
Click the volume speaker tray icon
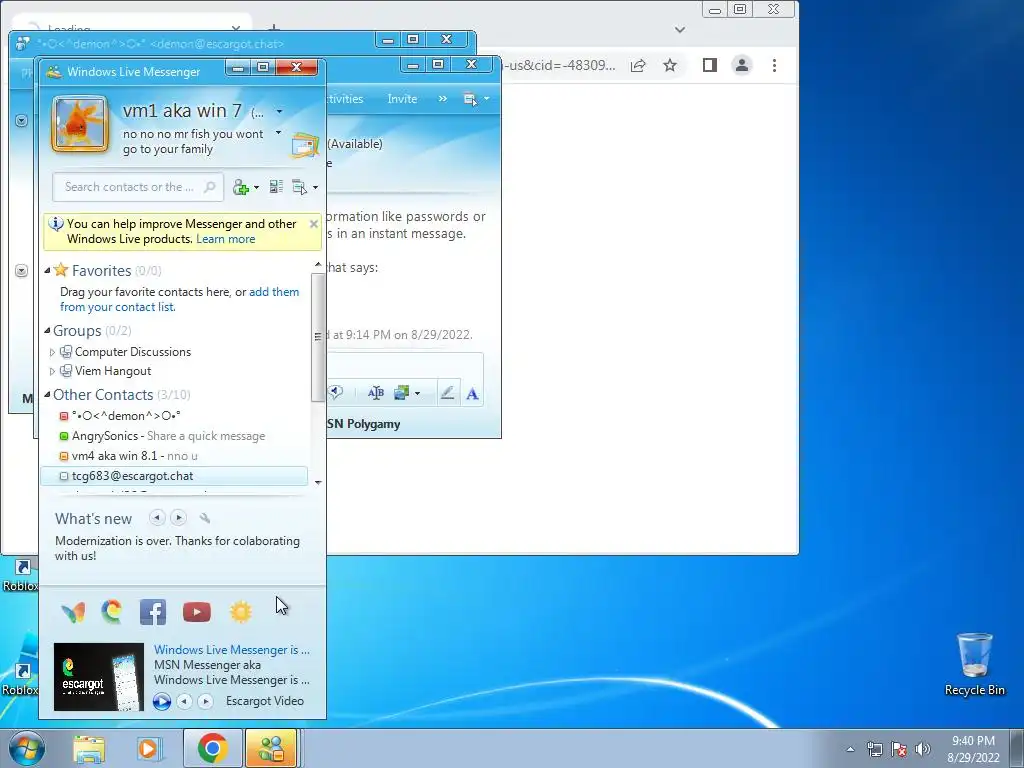(x=922, y=749)
